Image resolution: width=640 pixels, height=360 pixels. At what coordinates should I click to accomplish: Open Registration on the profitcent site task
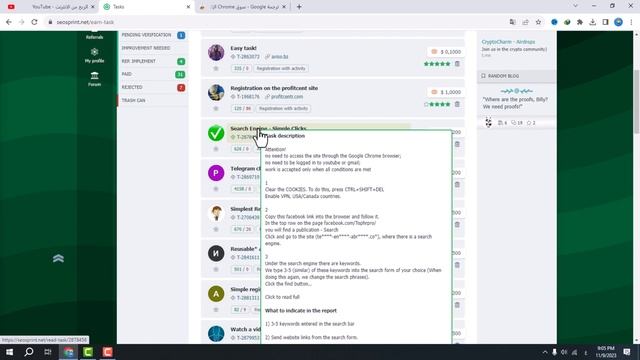(x=274, y=88)
